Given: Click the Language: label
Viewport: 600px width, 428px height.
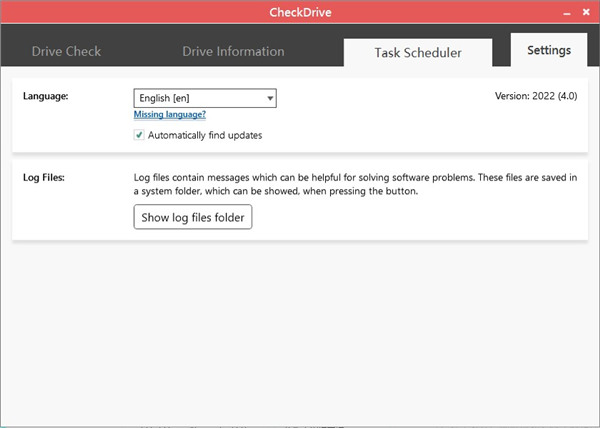Looking at the screenshot, I should (46, 96).
